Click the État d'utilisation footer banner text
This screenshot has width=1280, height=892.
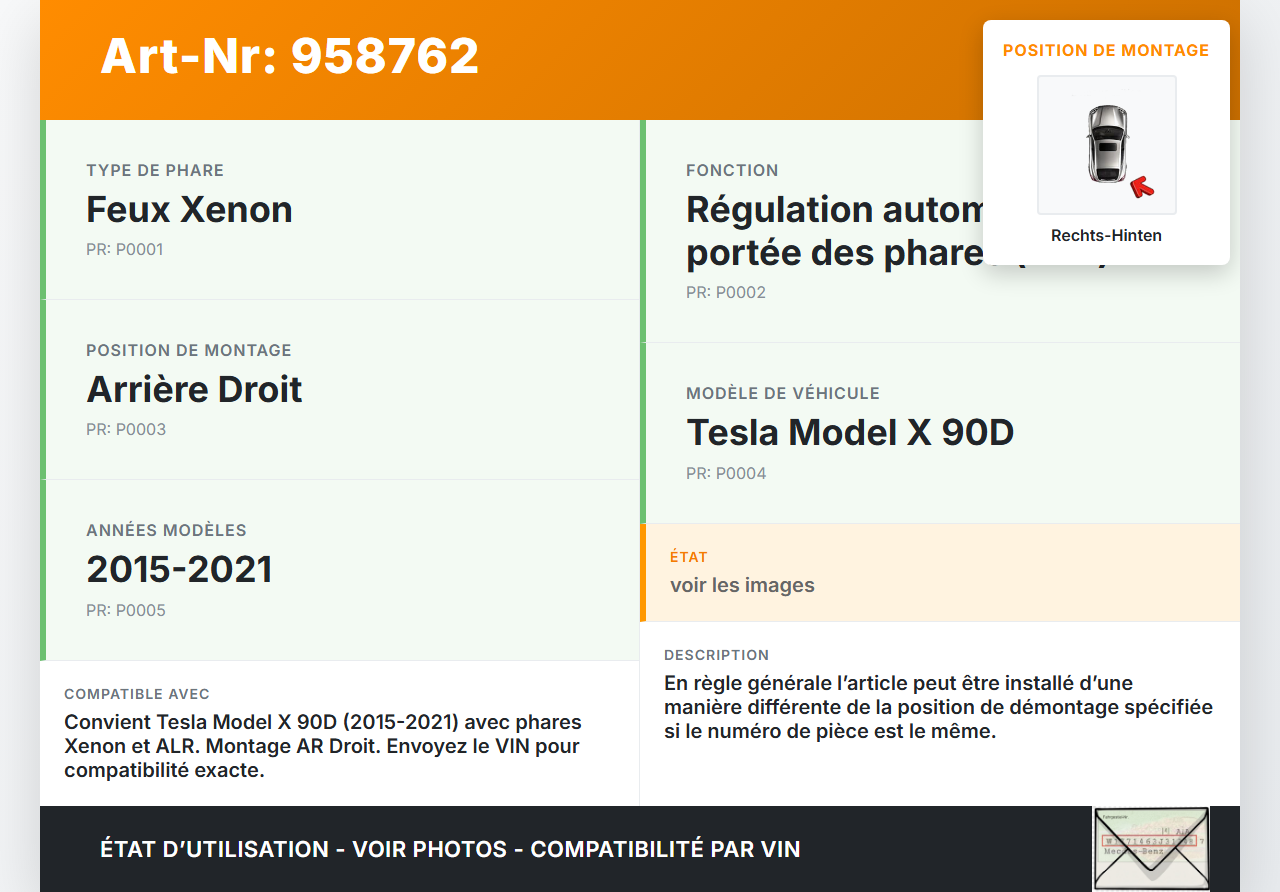(450, 850)
